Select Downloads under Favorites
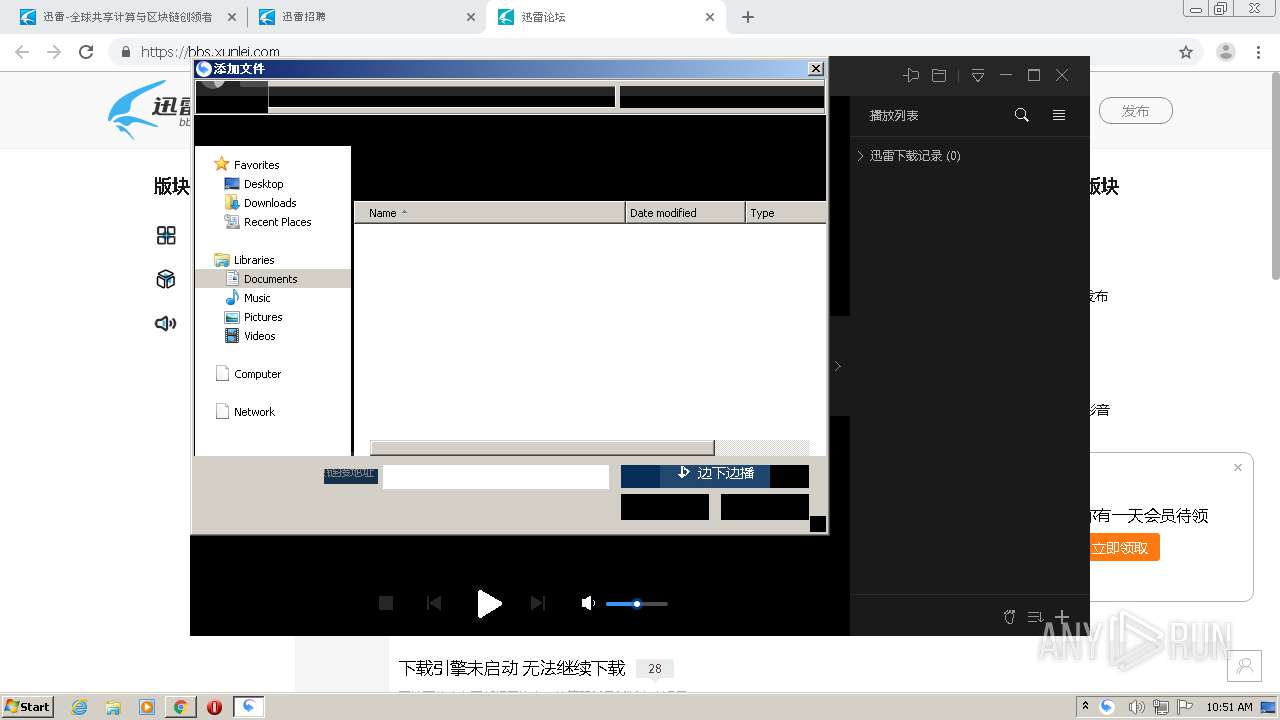Viewport: 1280px width, 720px height. click(270, 203)
